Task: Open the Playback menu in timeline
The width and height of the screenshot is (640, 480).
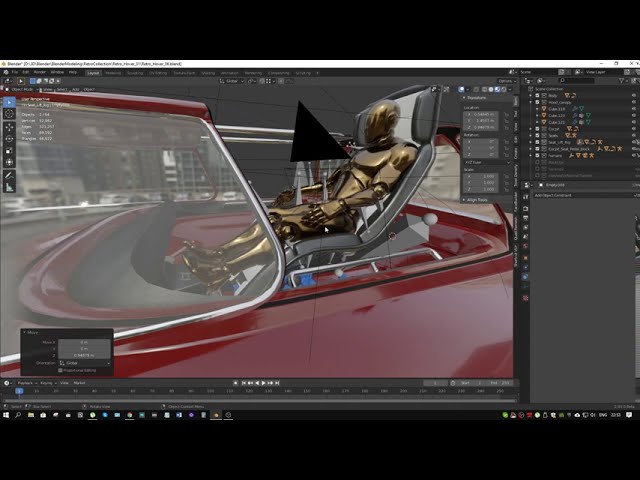Action: [27, 383]
